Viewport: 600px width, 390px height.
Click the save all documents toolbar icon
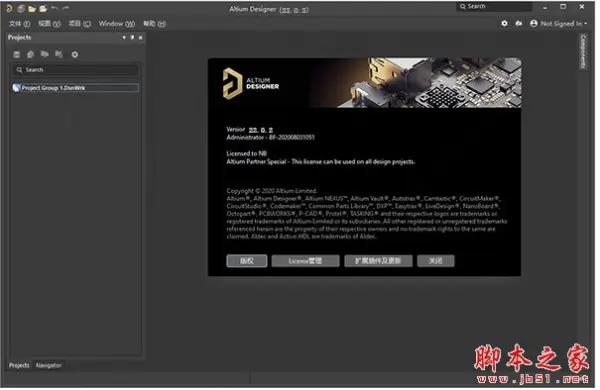pyautogui.click(x=21, y=8)
